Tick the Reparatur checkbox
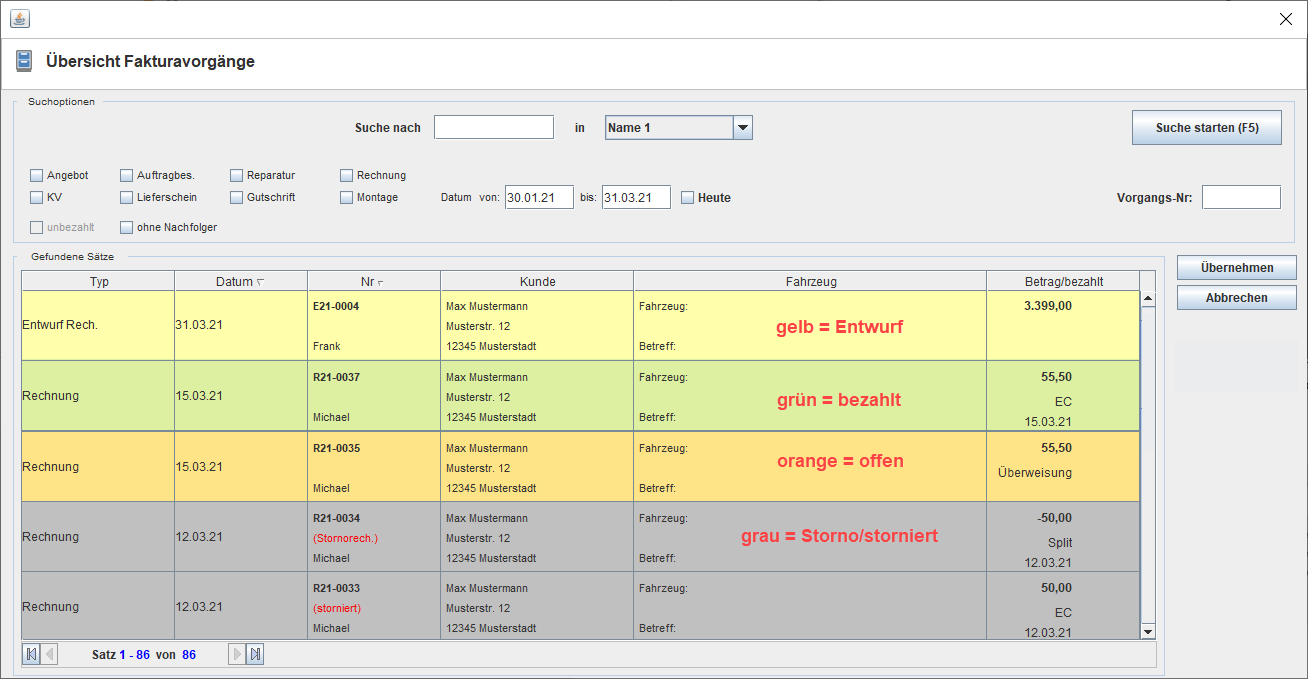This screenshot has height=680, width=1308. pyautogui.click(x=237, y=175)
